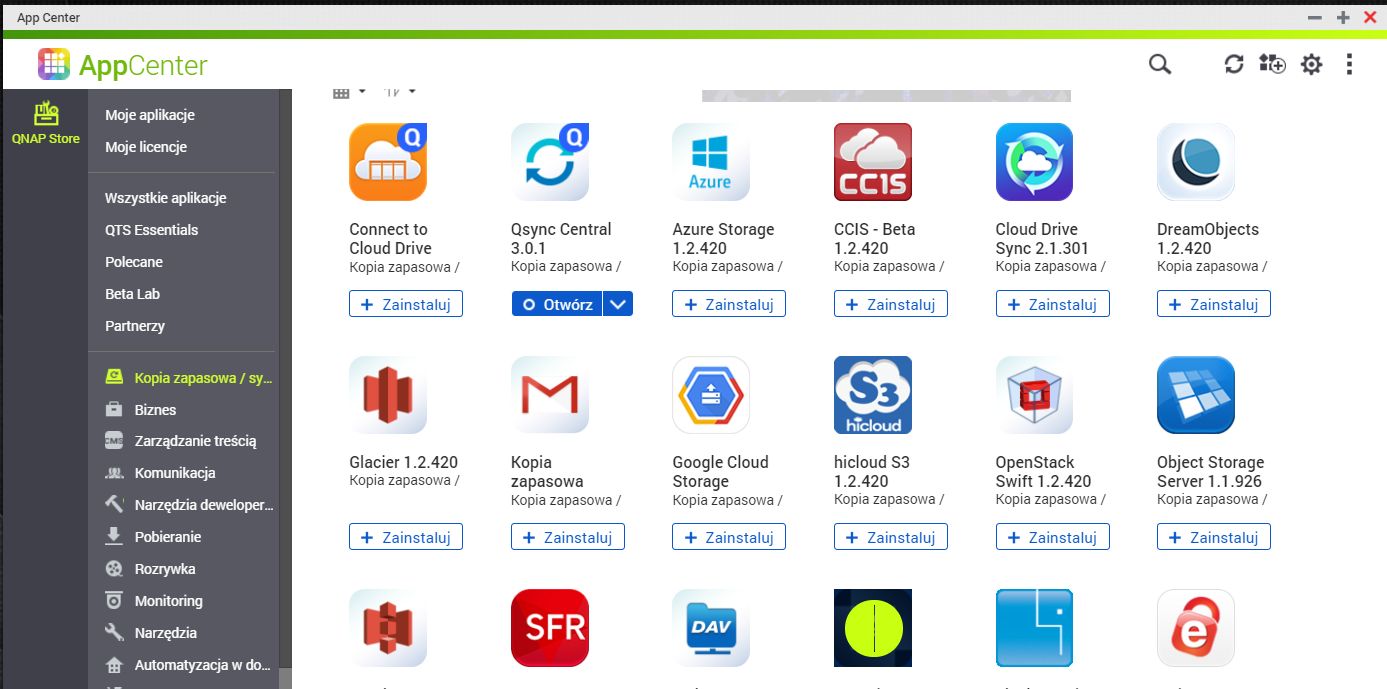
Task: Open the sort order dropdown
Action: [400, 92]
